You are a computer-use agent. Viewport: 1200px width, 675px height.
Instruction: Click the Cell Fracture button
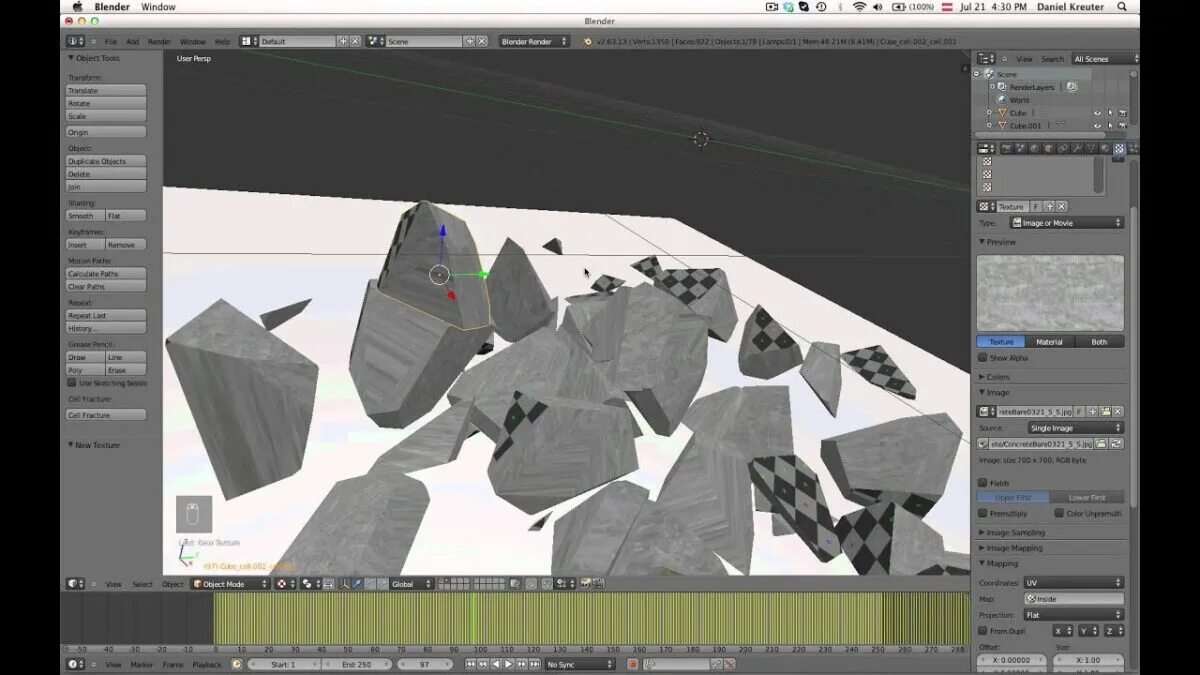pos(105,414)
